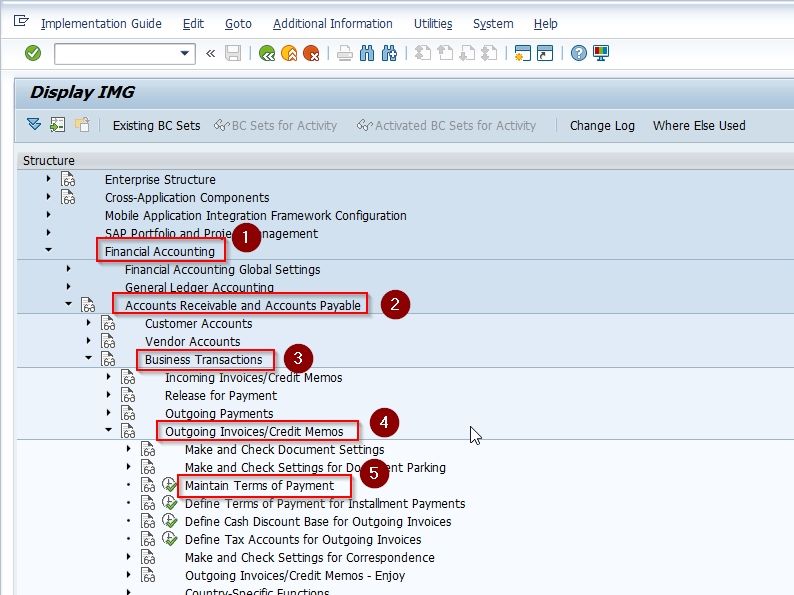Select Outgoing Payments tree entry

coord(219,414)
